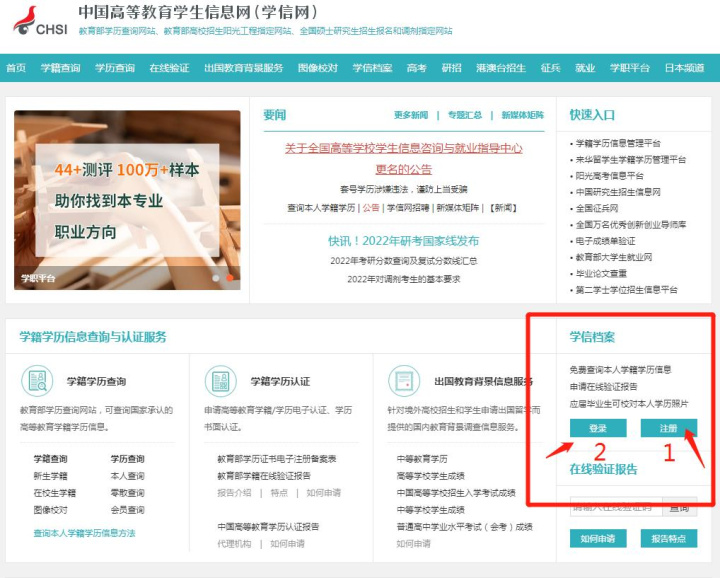Open 出国教育背景服务 in the nav bar
This screenshot has width=720, height=578.
(244, 68)
